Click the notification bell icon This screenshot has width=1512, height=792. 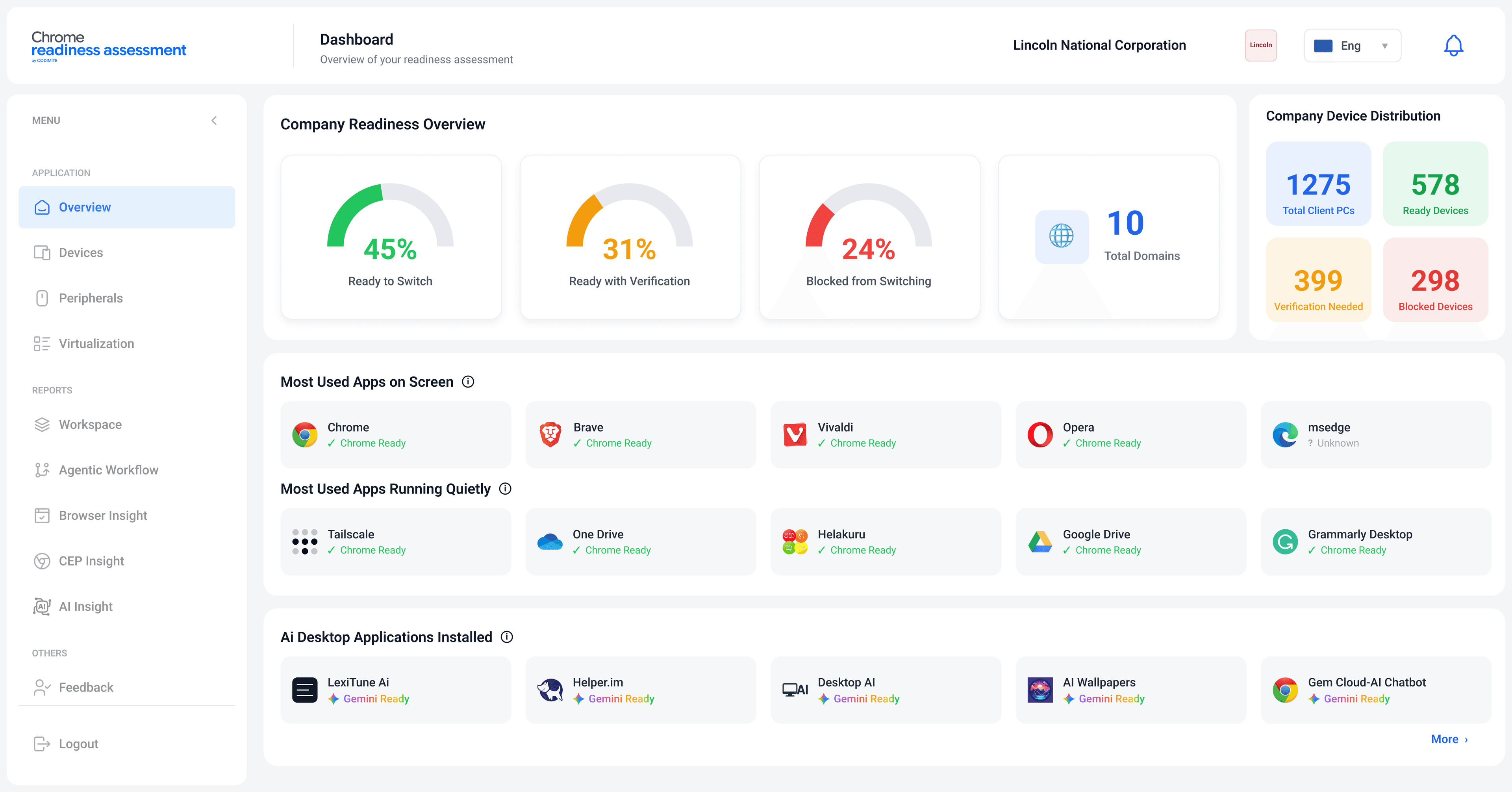(x=1453, y=46)
